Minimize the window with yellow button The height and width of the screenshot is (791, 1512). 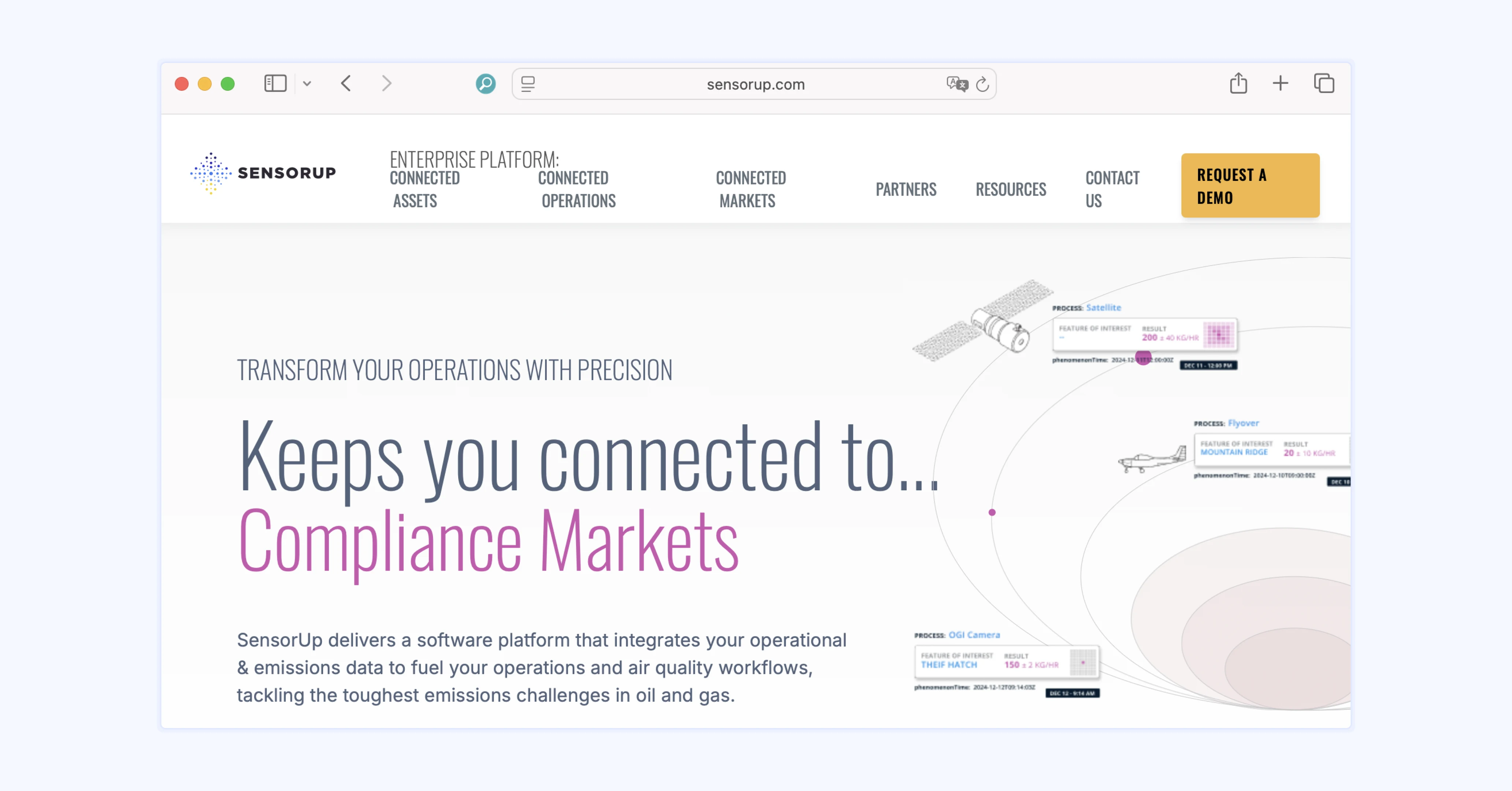pyautogui.click(x=205, y=84)
